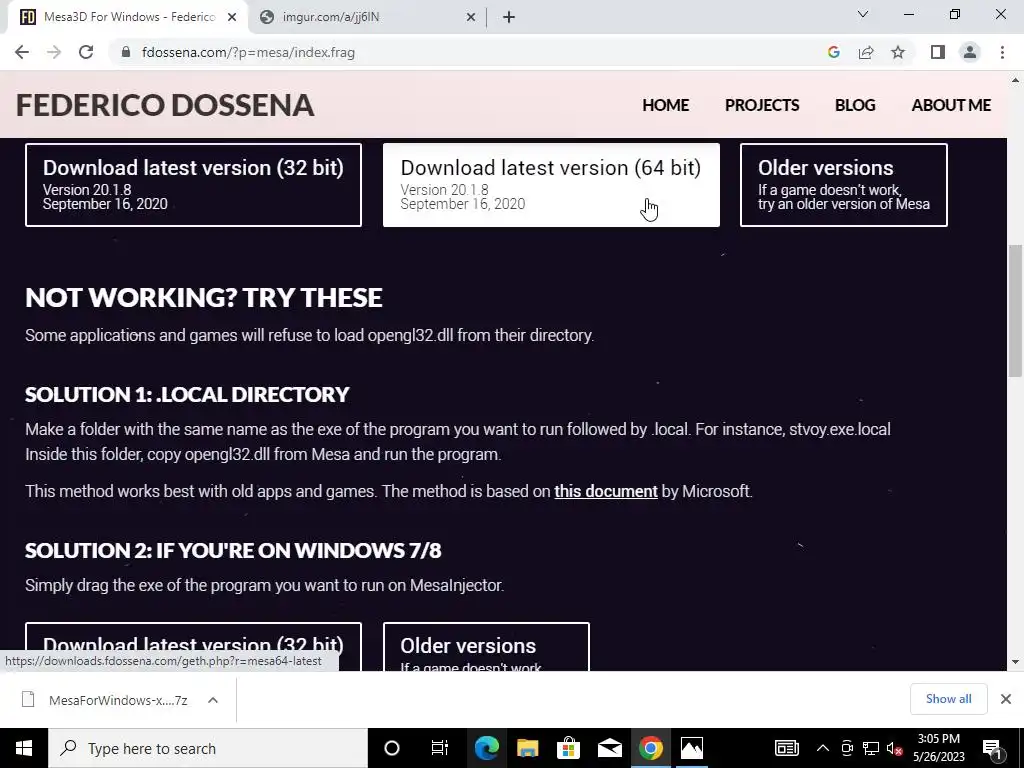Show all downloads

(x=948, y=699)
